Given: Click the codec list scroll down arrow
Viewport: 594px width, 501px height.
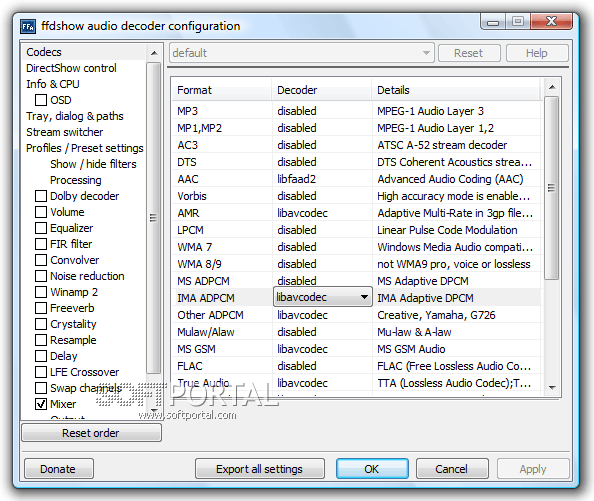Looking at the screenshot, I should click(x=552, y=387).
